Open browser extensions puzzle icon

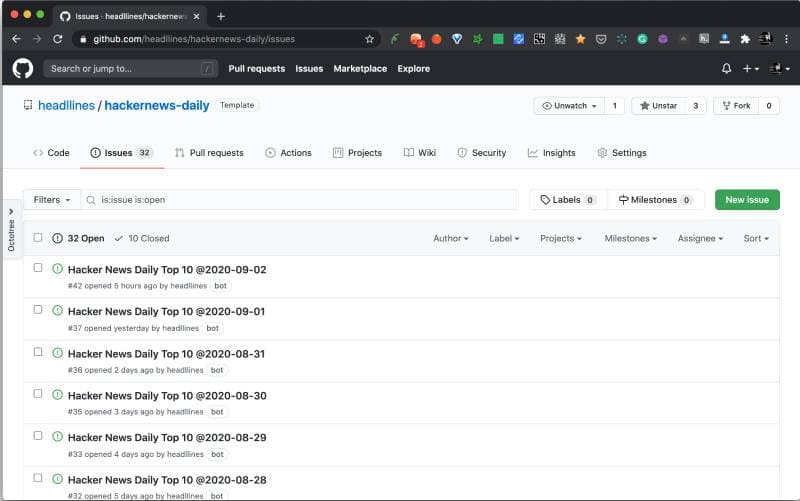click(745, 39)
